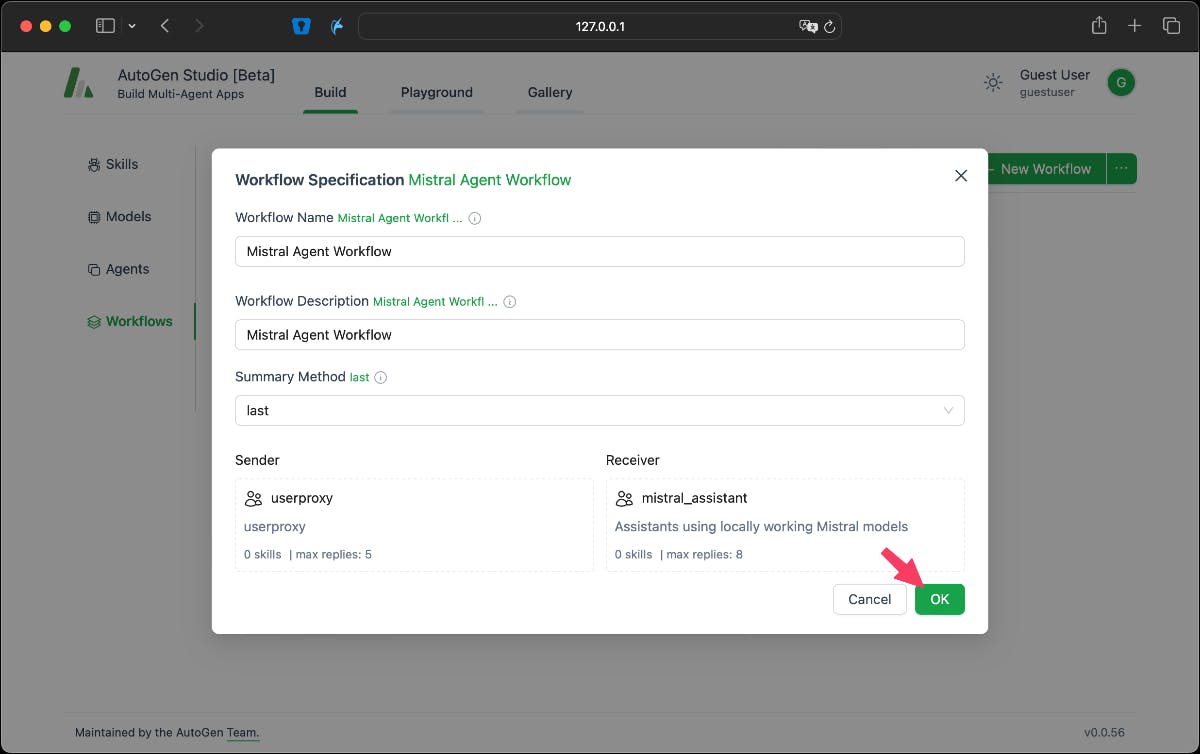Open the Bitwarden extension icon
1200x754 pixels.
(302, 26)
